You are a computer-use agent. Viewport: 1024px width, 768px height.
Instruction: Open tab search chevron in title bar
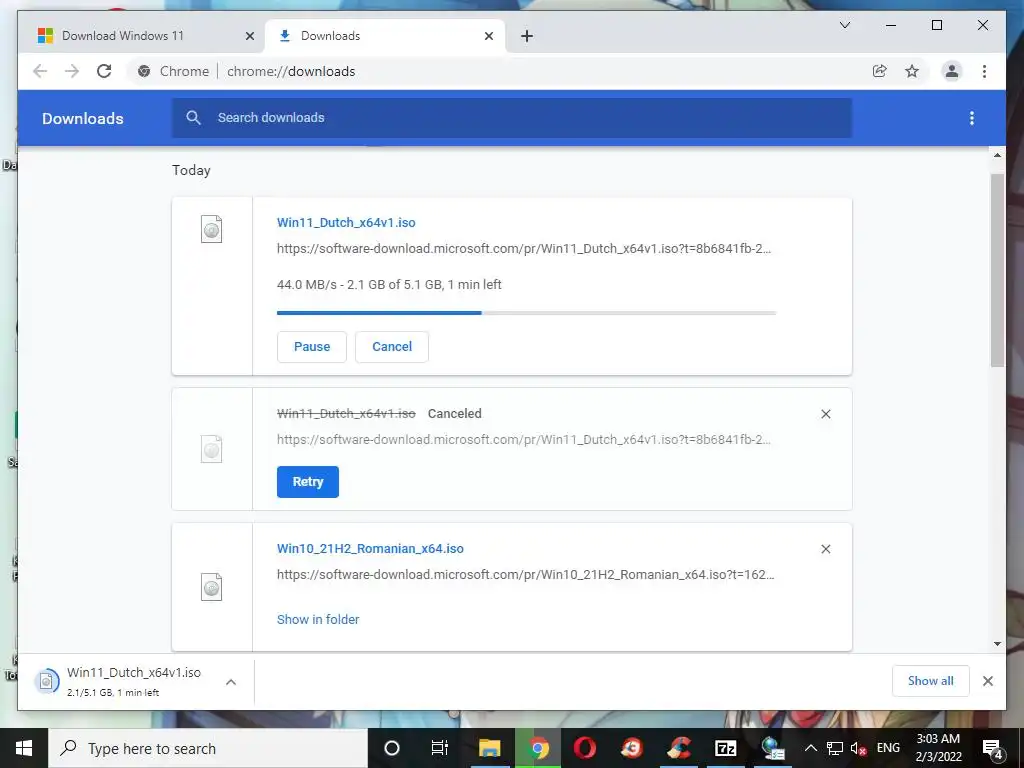coord(844,25)
